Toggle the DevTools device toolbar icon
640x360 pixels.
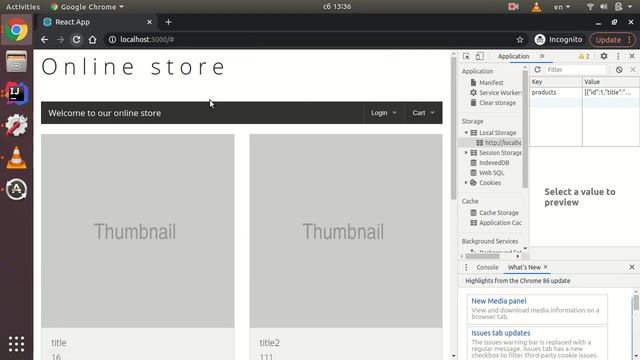(480, 56)
